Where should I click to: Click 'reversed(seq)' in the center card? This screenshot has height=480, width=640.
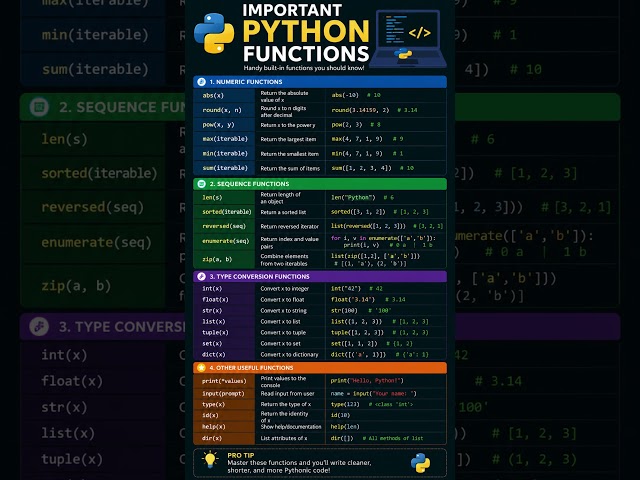[224, 226]
